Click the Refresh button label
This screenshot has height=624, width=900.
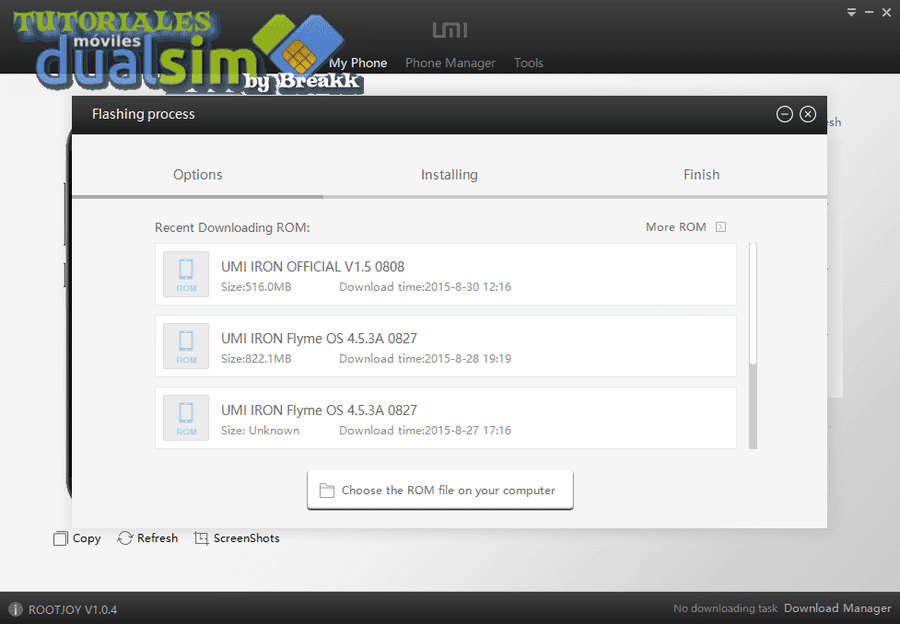coord(157,538)
